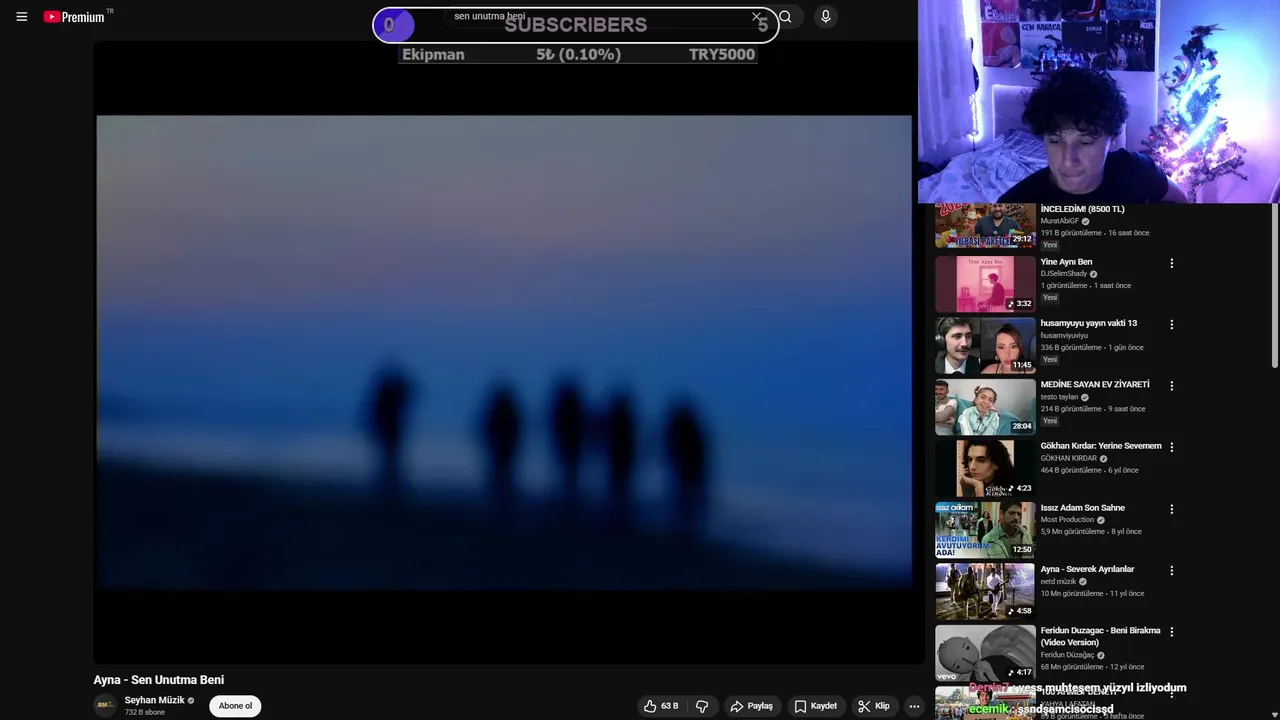Click title 'Ayna - Severek Ayrılanlar'
Image resolution: width=1280 pixels, height=720 pixels.
pos(1087,569)
